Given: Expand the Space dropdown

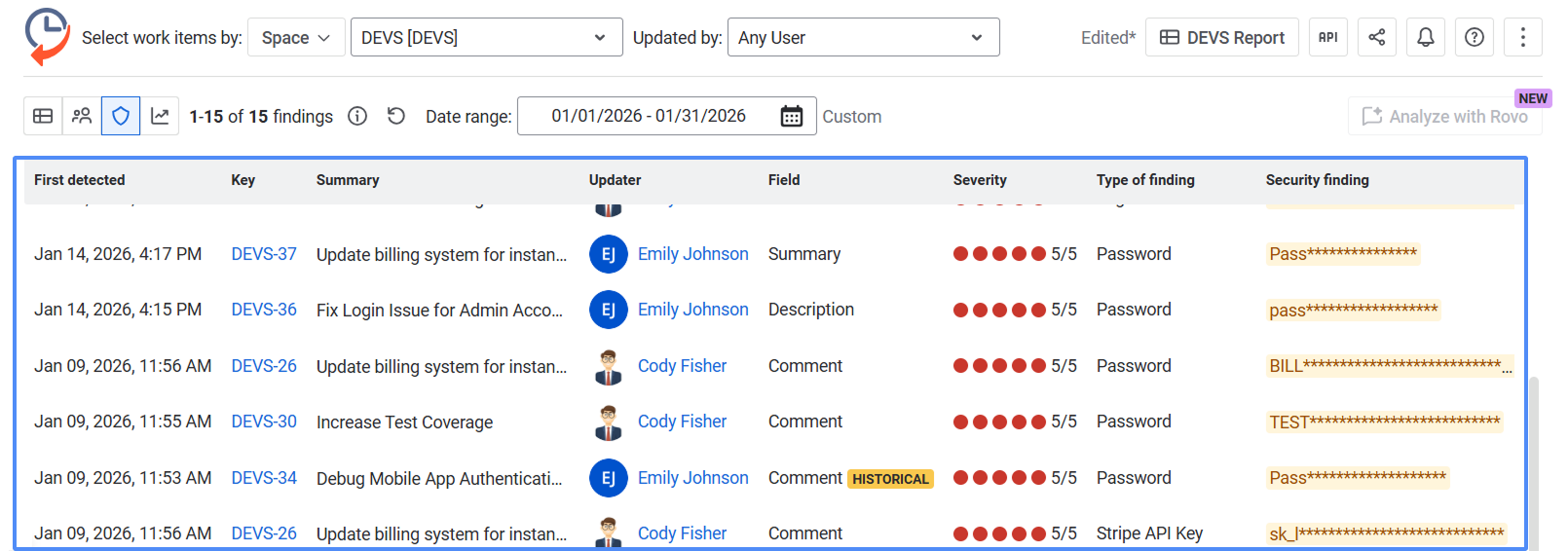Looking at the screenshot, I should [296, 37].
